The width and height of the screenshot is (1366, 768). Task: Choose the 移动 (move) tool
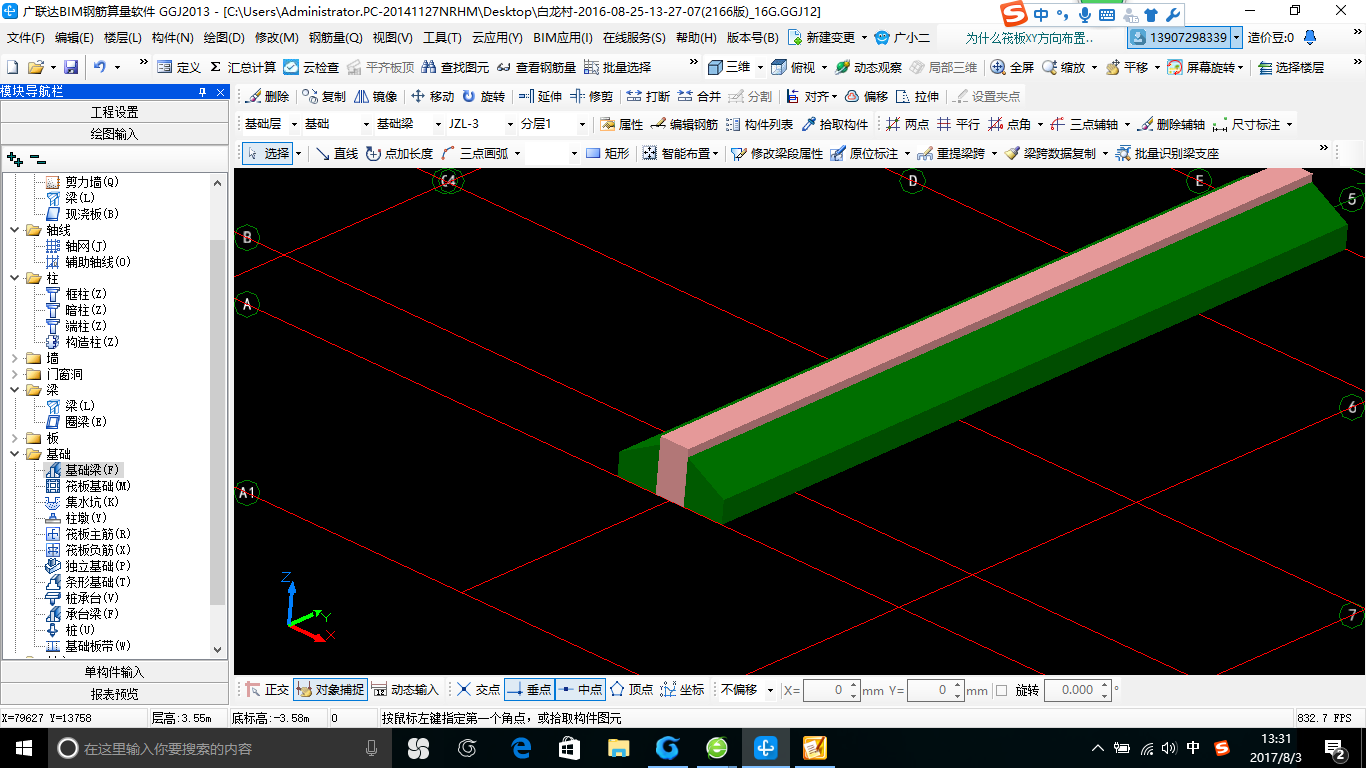pyautogui.click(x=432, y=97)
